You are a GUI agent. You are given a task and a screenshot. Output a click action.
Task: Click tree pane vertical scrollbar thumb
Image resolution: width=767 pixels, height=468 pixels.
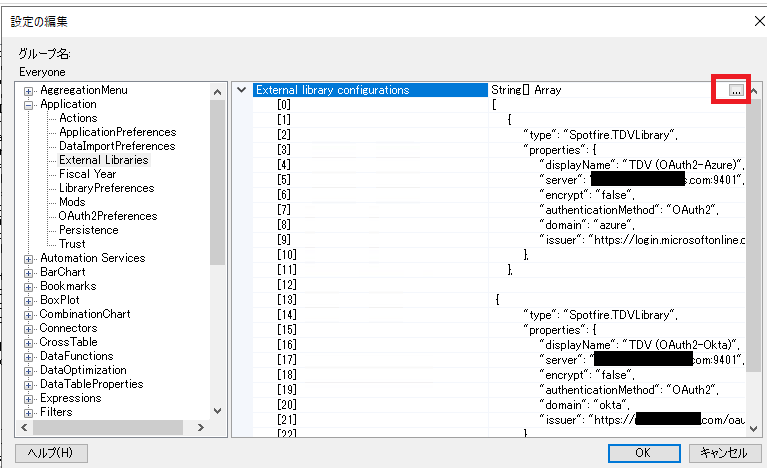coord(218,182)
